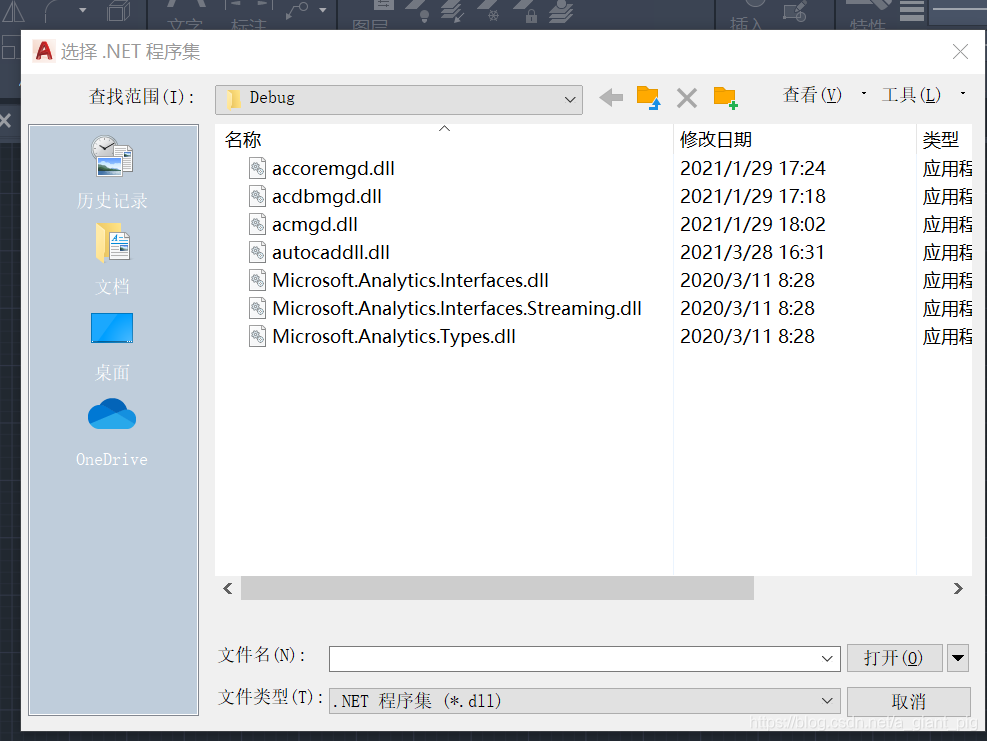
Task: Click the horizontal scrollbar in file list
Action: tap(497, 589)
